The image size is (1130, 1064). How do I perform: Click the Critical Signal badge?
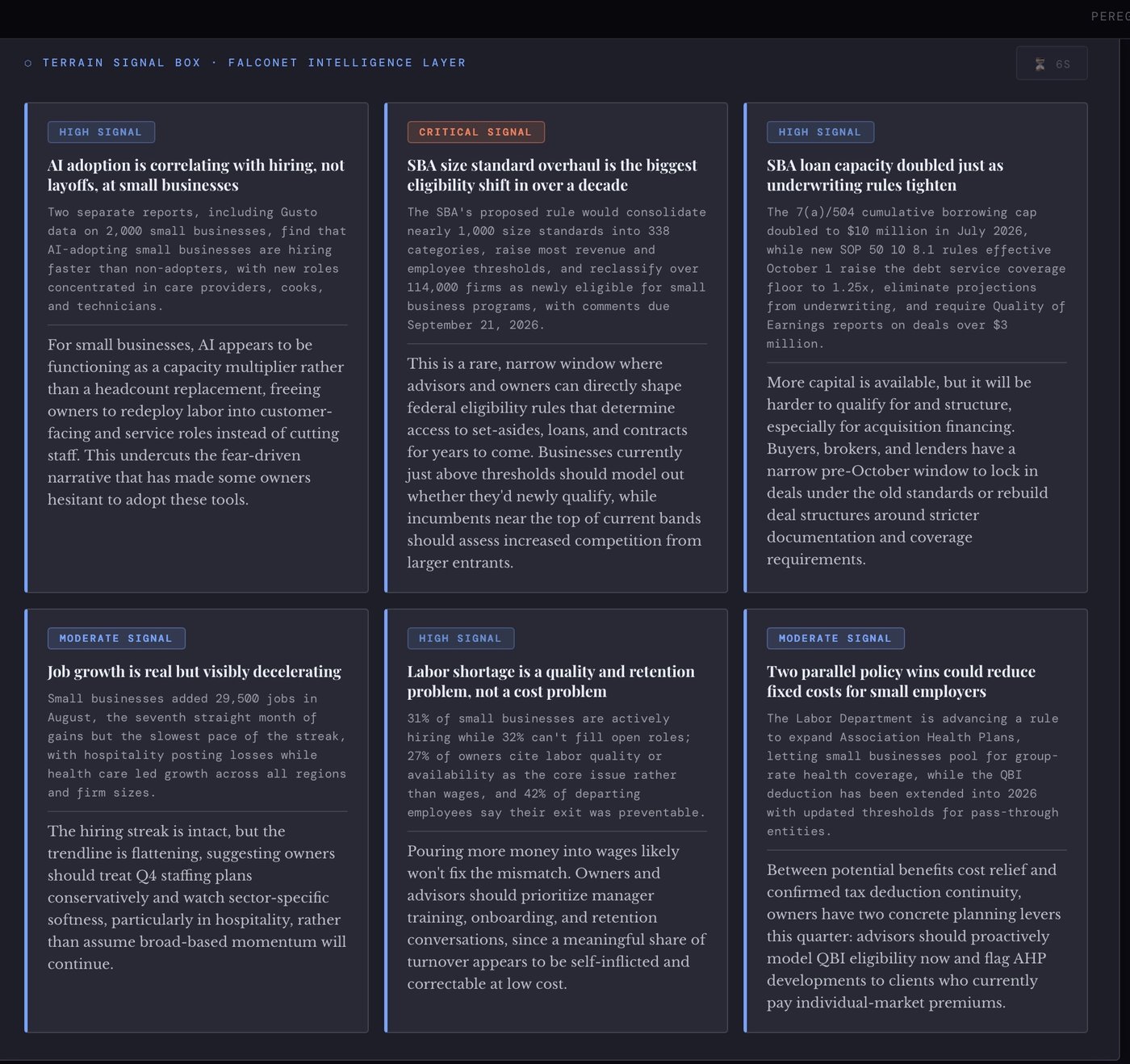(475, 132)
